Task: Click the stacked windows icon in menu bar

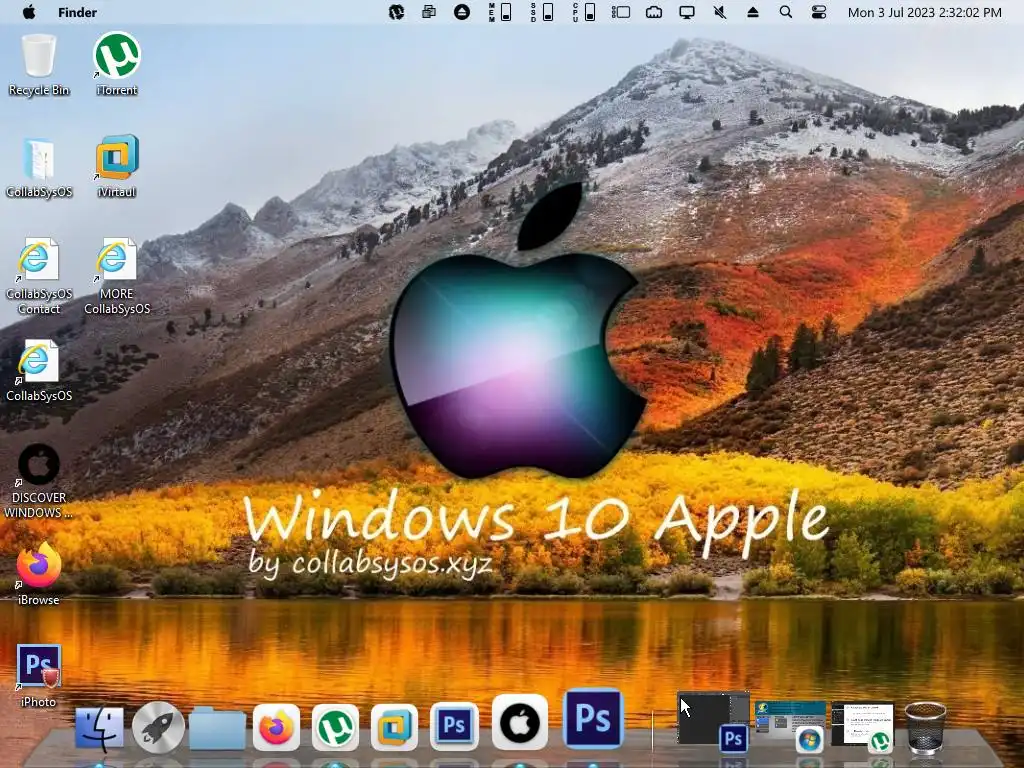Action: 428,12
